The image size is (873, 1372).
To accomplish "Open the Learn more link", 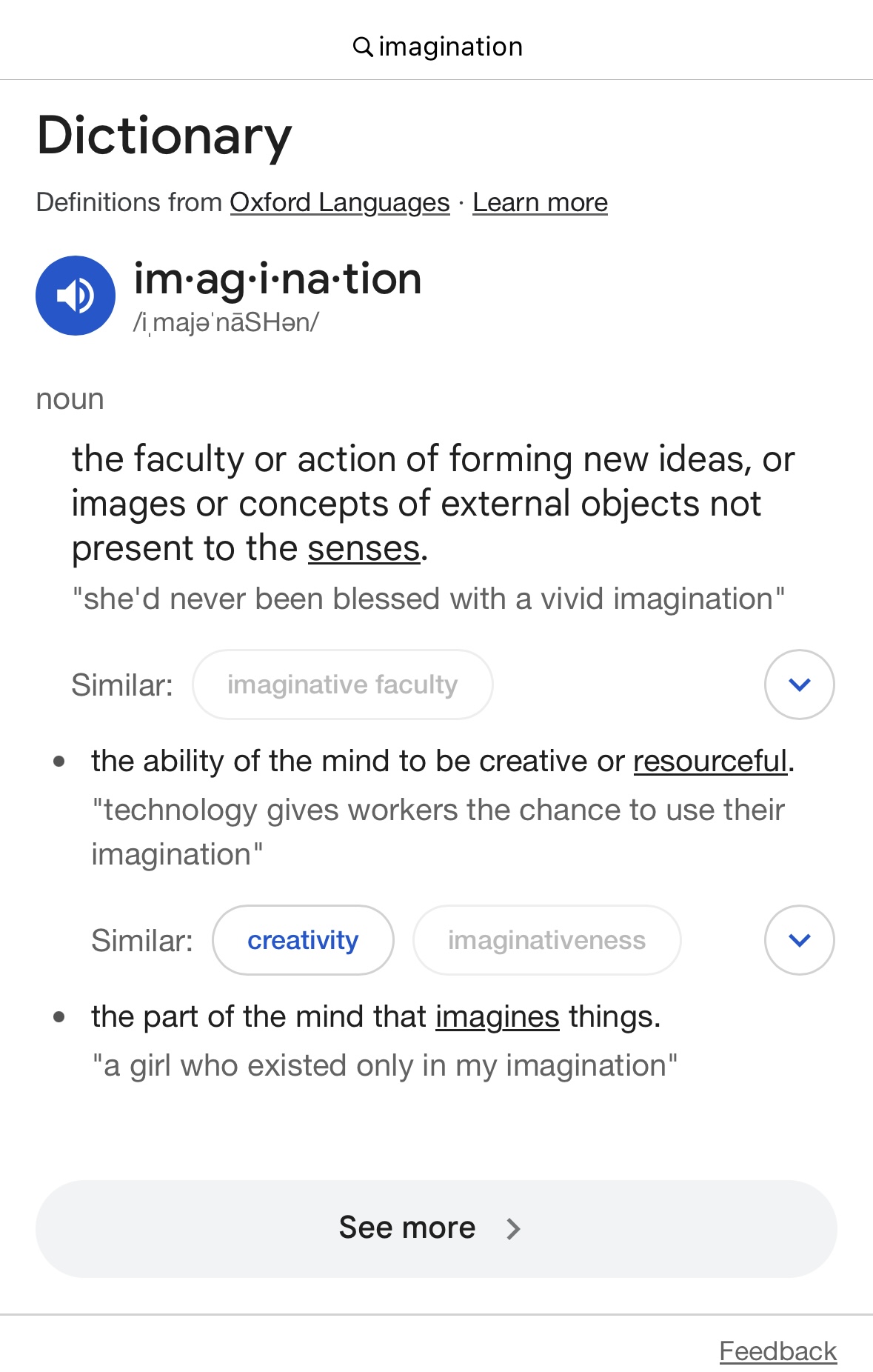I will (x=540, y=202).
